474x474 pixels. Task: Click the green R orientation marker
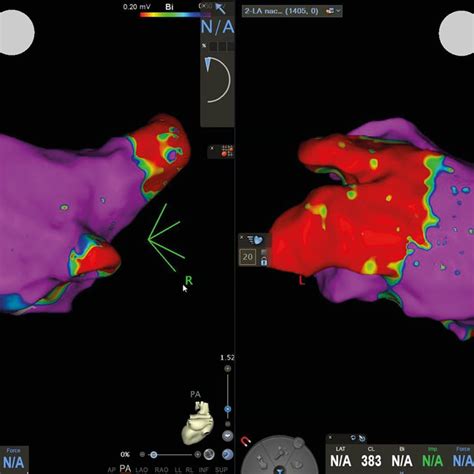[x=189, y=281]
